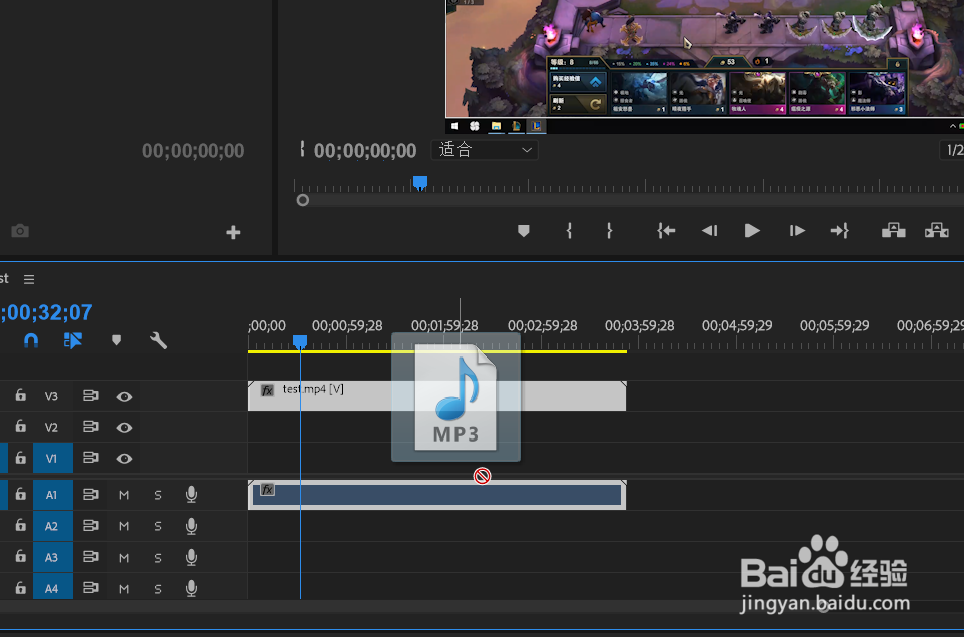Hide V1 track output eye
This screenshot has height=637, width=964.
point(124,459)
